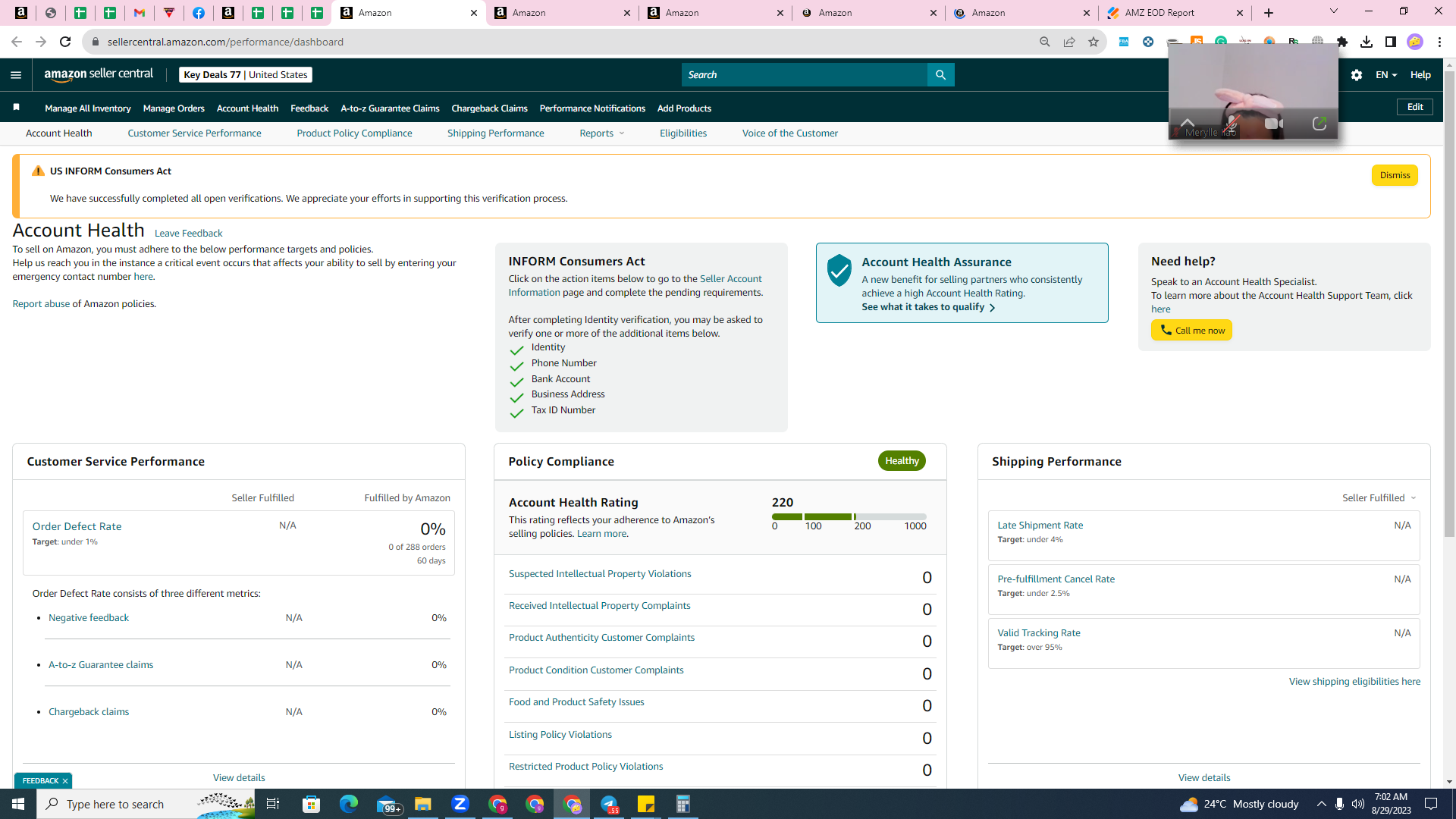The image size is (1456, 819).
Task: Open the Report abuse link
Action: (41, 304)
